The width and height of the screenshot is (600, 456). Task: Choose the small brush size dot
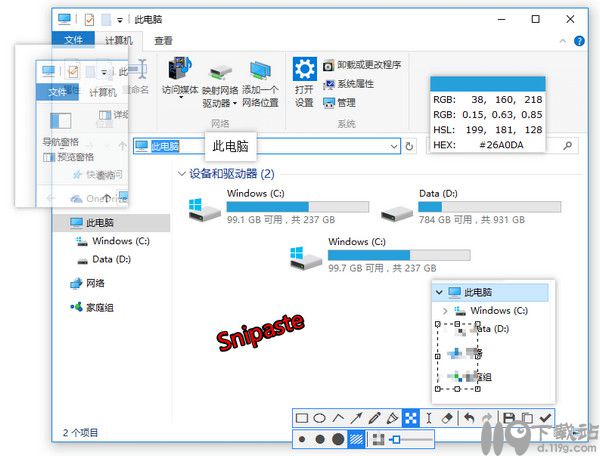[302, 439]
